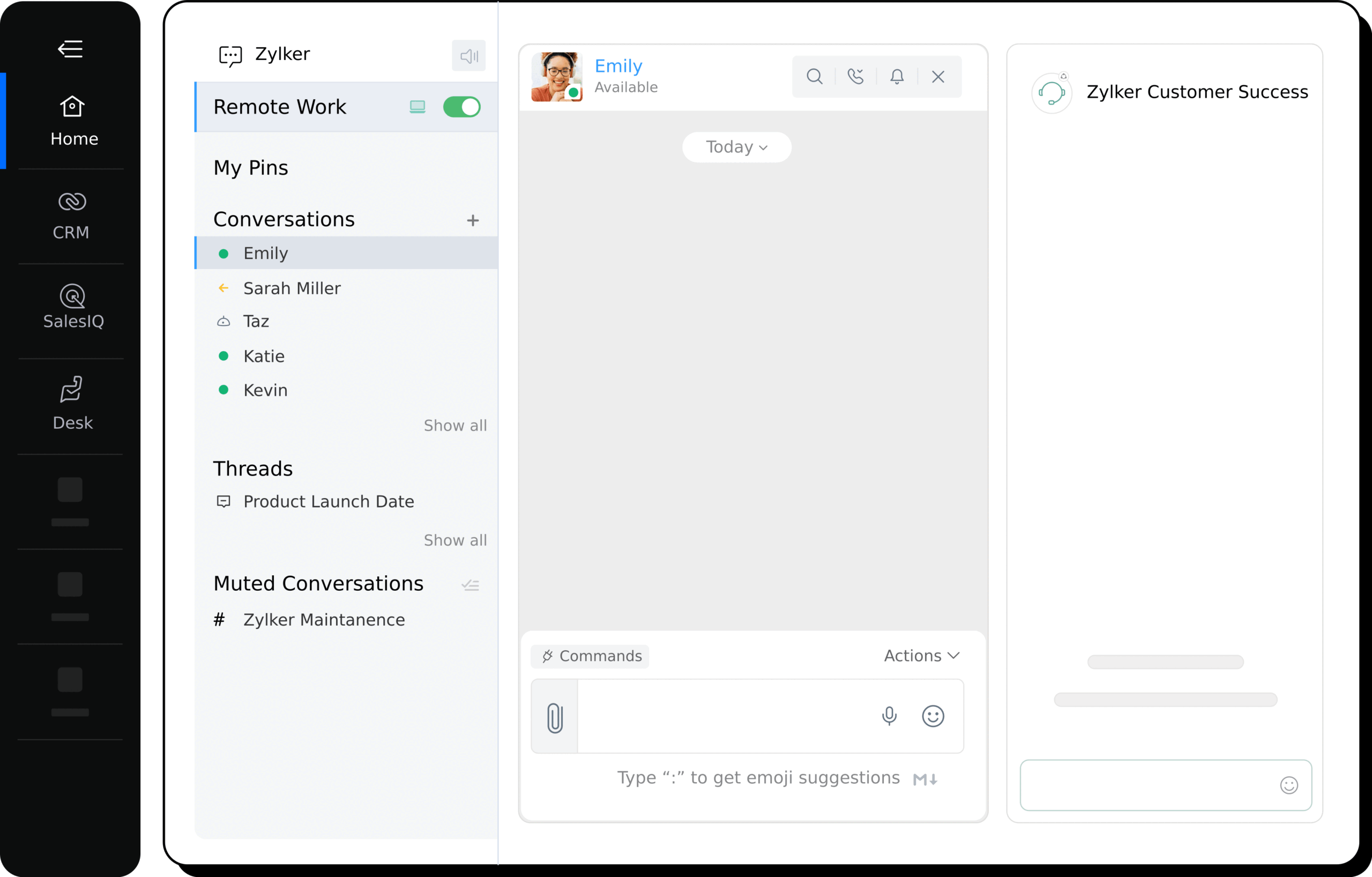Open Emily's name link in chat header
The width and height of the screenshot is (1372, 877).
618,66
